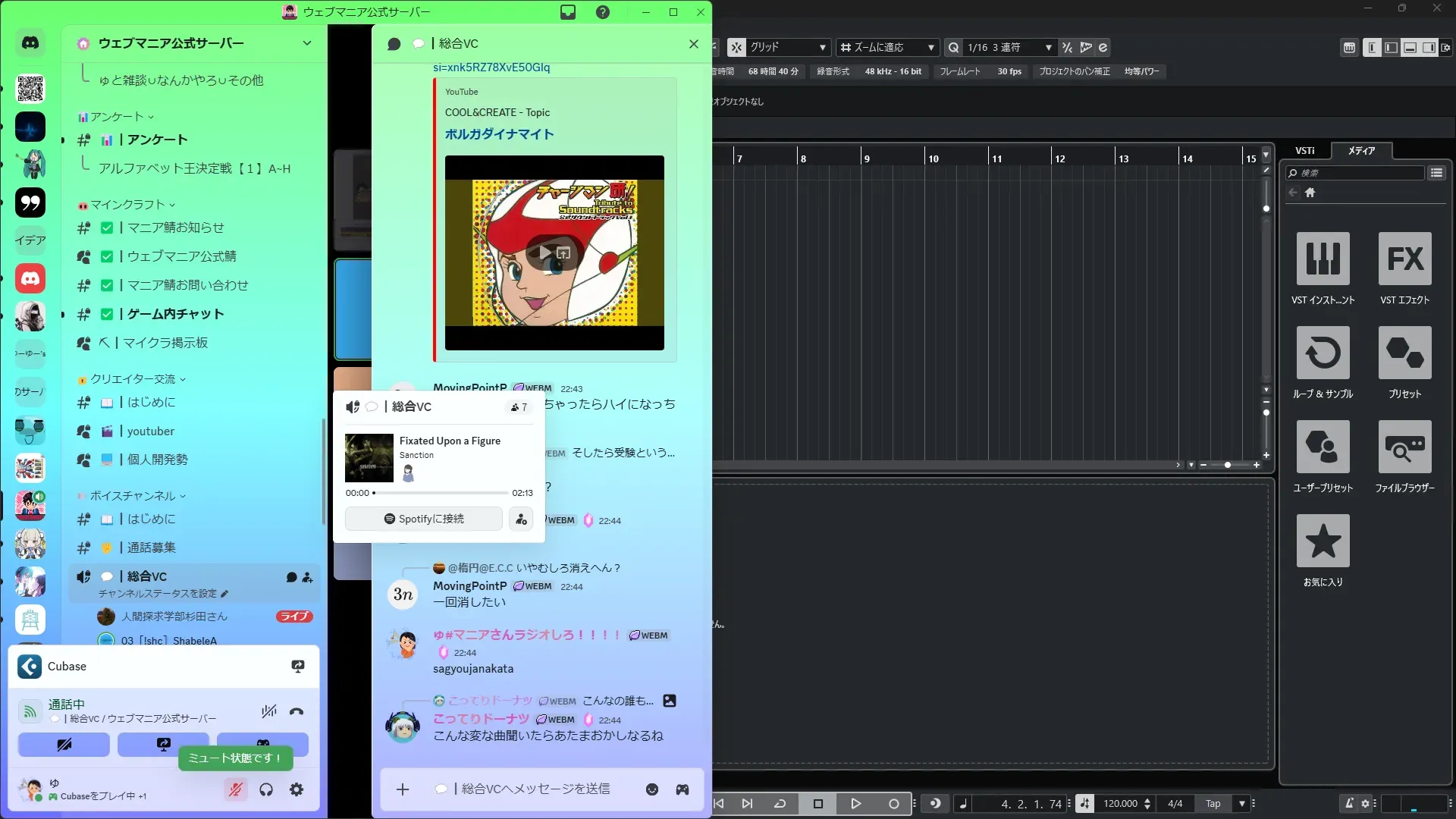Click the Spotifyに接続 button
The image size is (1456, 819).
[x=423, y=519]
